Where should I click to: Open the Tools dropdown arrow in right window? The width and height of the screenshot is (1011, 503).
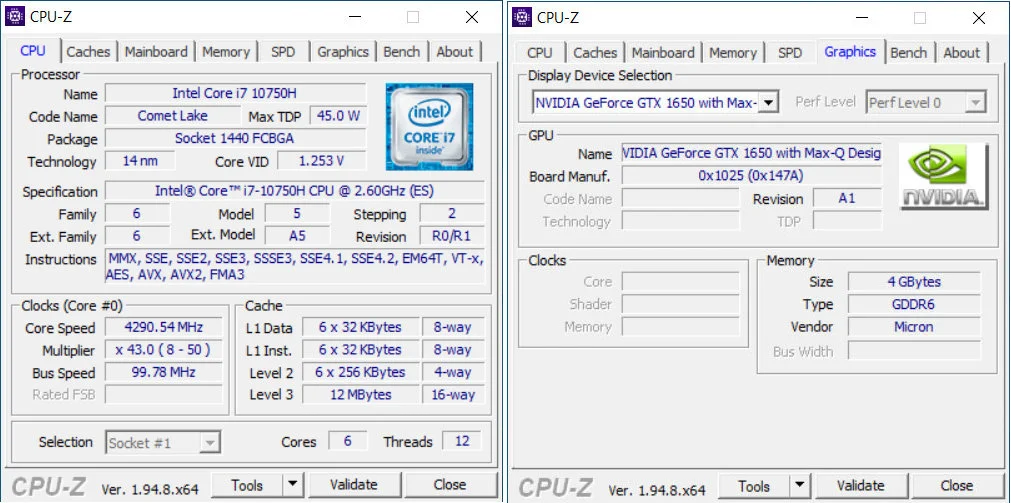coord(798,486)
